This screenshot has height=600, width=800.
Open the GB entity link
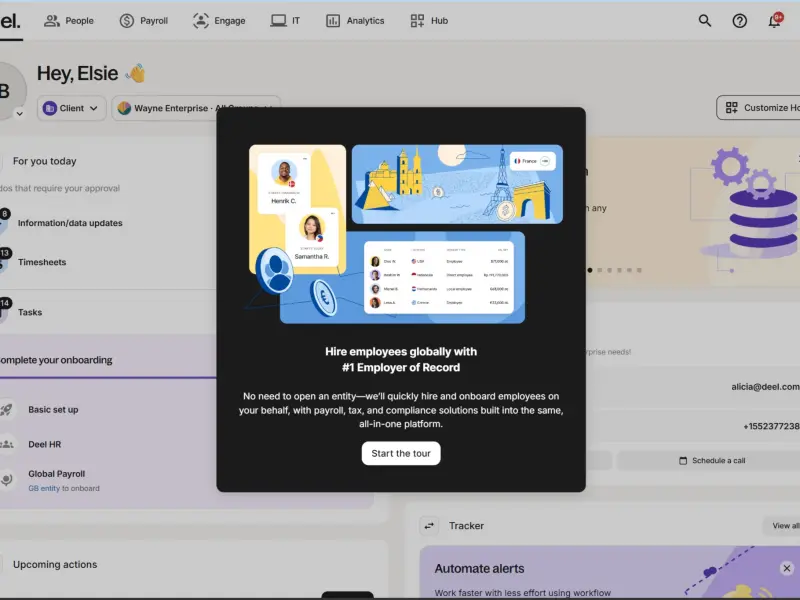44,488
